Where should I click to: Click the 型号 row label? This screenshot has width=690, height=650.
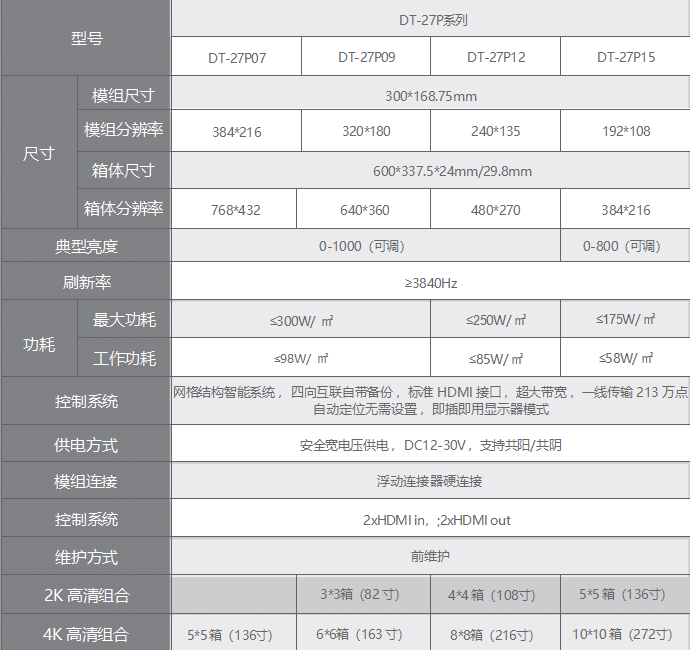click(86, 38)
